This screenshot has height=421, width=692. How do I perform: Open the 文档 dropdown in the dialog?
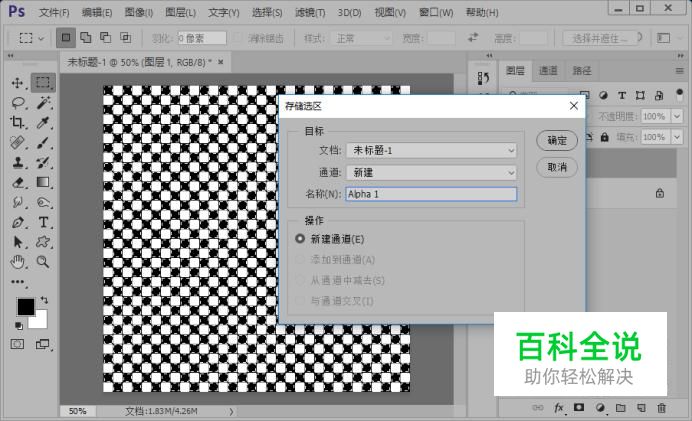click(431, 150)
